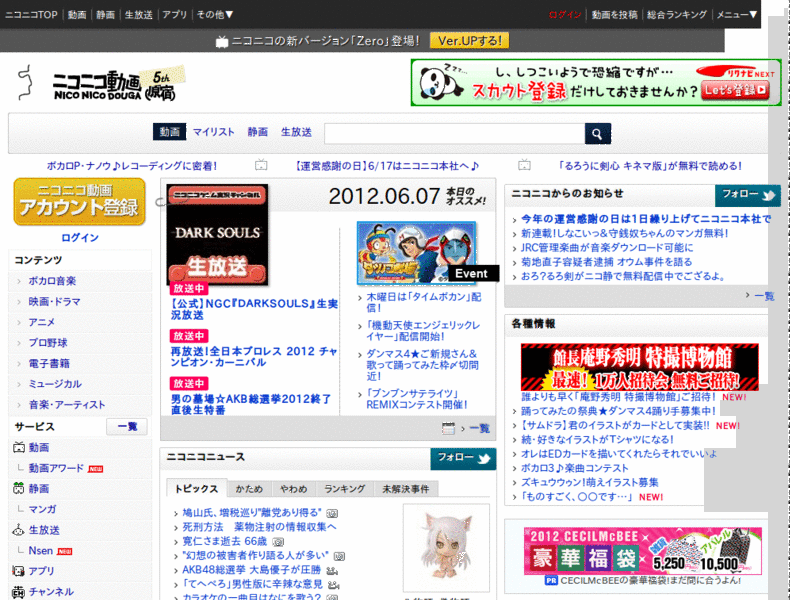Open ミュージカル in contents list
Screen dimensions: 800x600
[x=55, y=384]
